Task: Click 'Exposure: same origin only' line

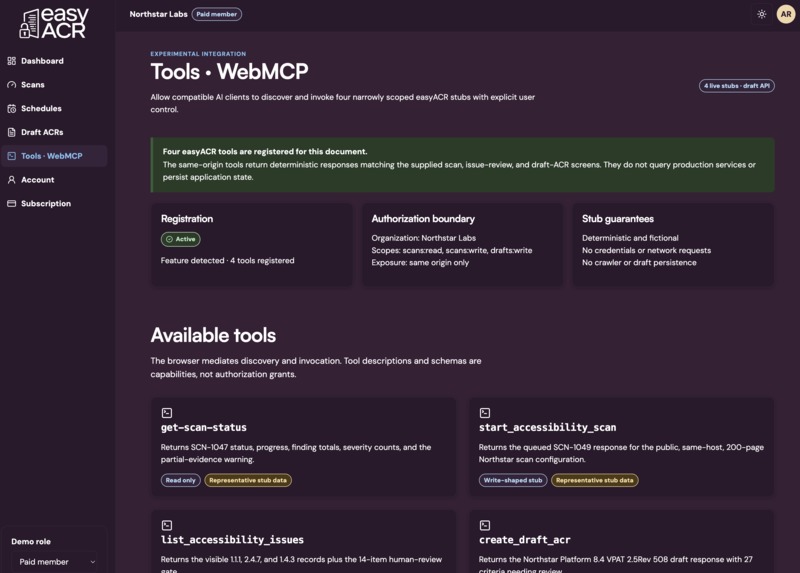Action: (x=420, y=263)
